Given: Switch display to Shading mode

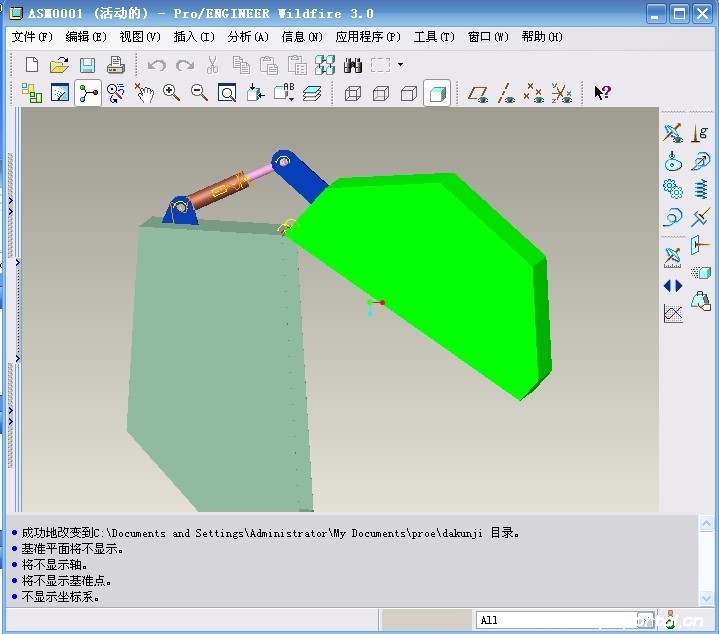Looking at the screenshot, I should coord(437,94).
